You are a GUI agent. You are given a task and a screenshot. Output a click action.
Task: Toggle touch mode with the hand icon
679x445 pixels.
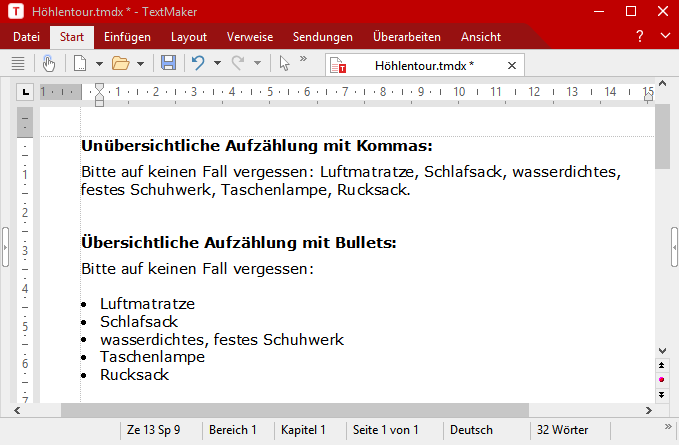[49, 63]
